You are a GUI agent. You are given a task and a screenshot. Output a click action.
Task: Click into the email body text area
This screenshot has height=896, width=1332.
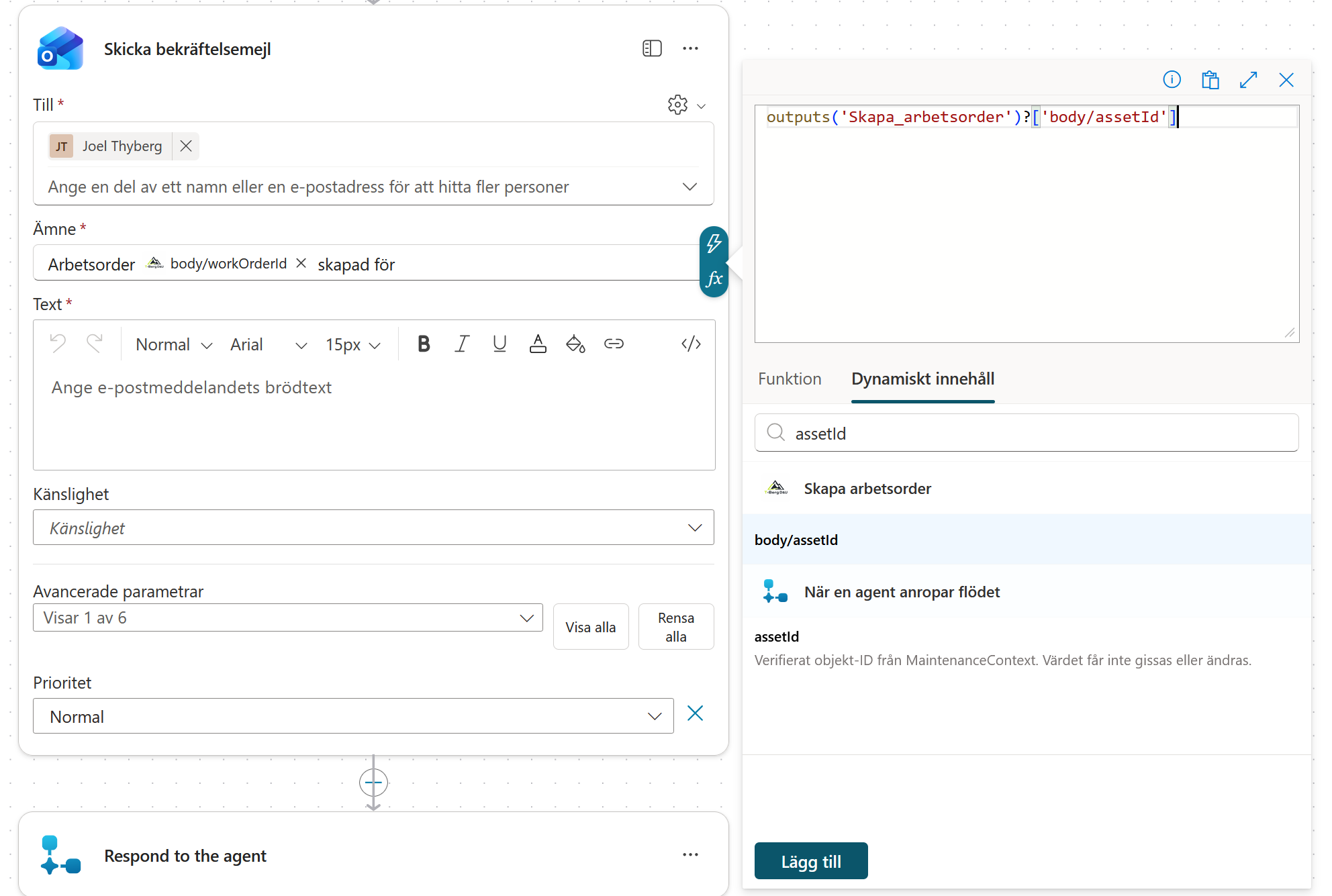[x=374, y=416]
